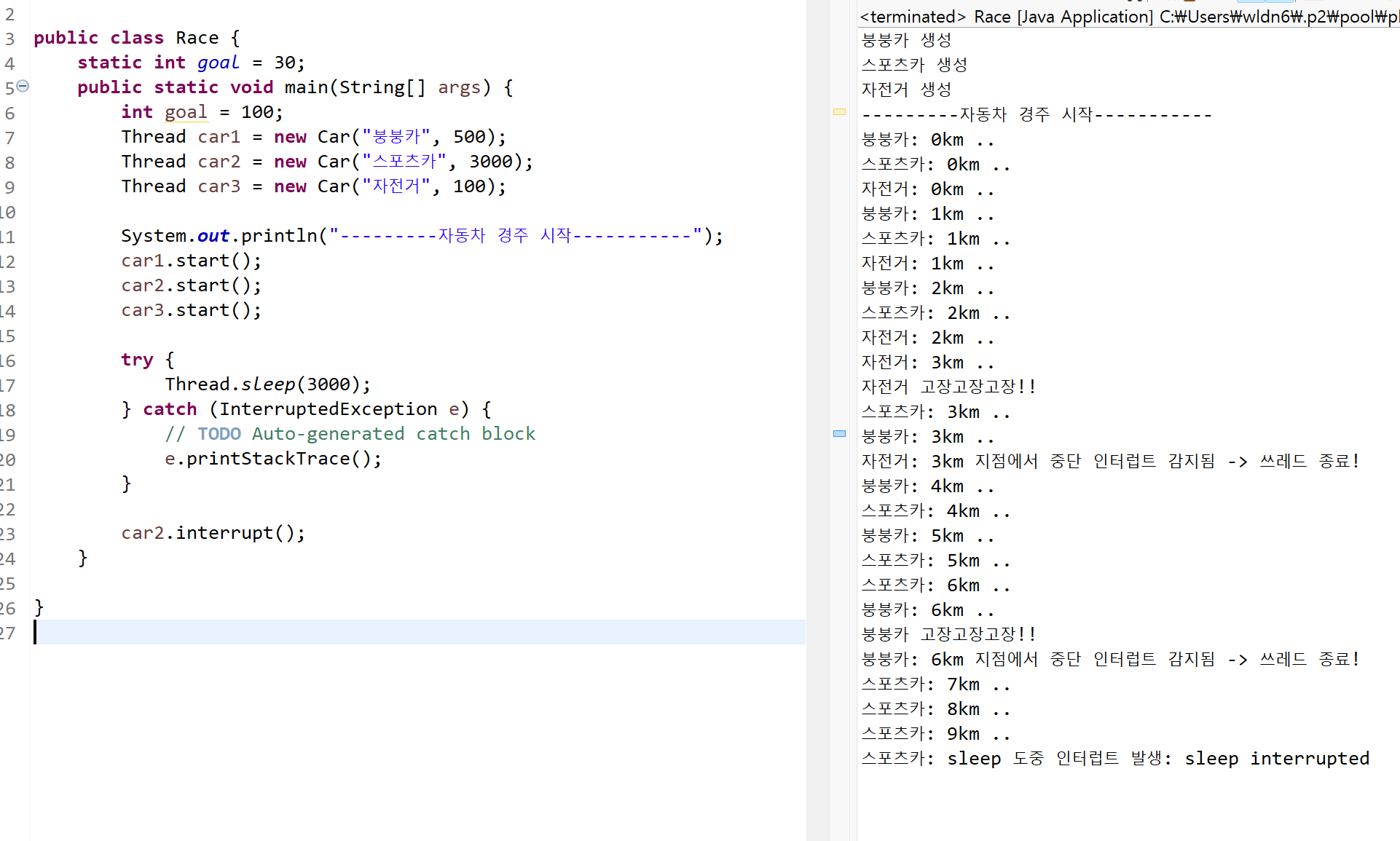Click the Thread.sleep(3000) call in editor

click(267, 384)
